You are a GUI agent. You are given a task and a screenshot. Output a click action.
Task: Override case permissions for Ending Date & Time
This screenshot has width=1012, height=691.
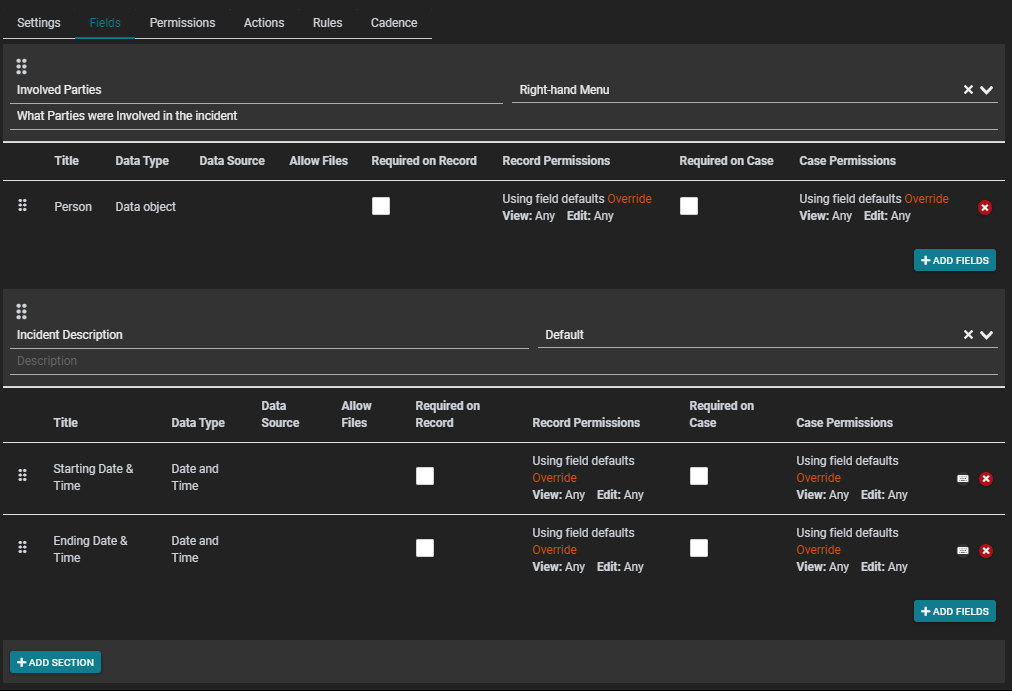(x=818, y=550)
